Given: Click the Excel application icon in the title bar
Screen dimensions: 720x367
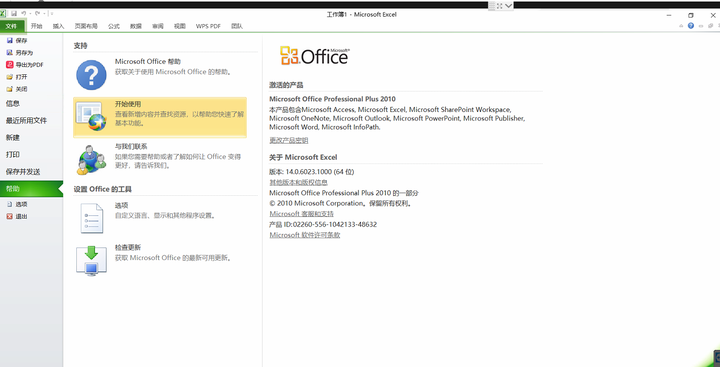Looking at the screenshot, I should [x=2, y=14].
